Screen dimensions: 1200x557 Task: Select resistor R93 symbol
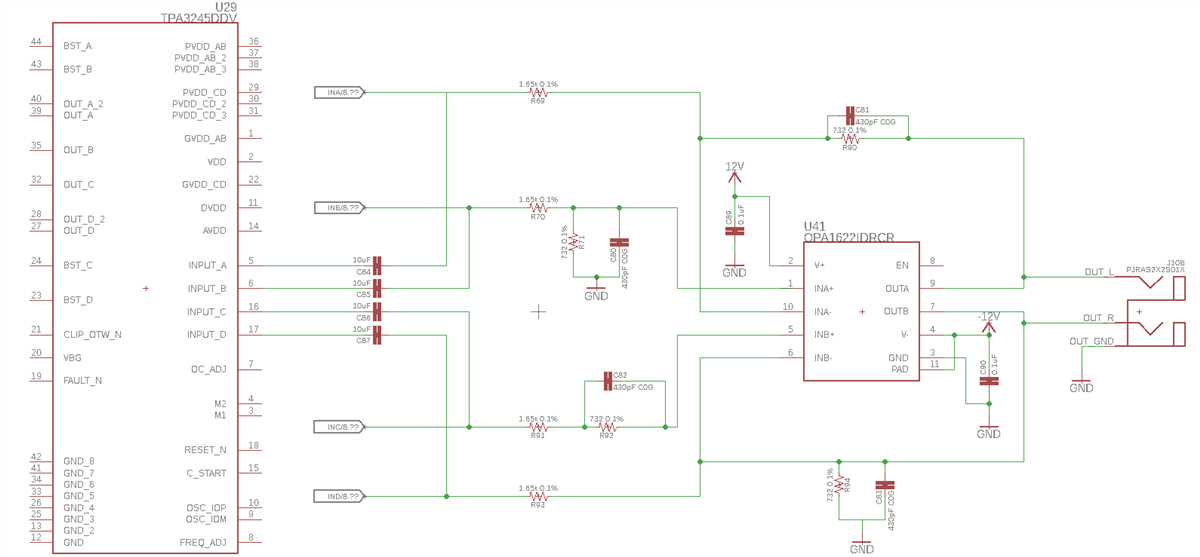pos(538,496)
